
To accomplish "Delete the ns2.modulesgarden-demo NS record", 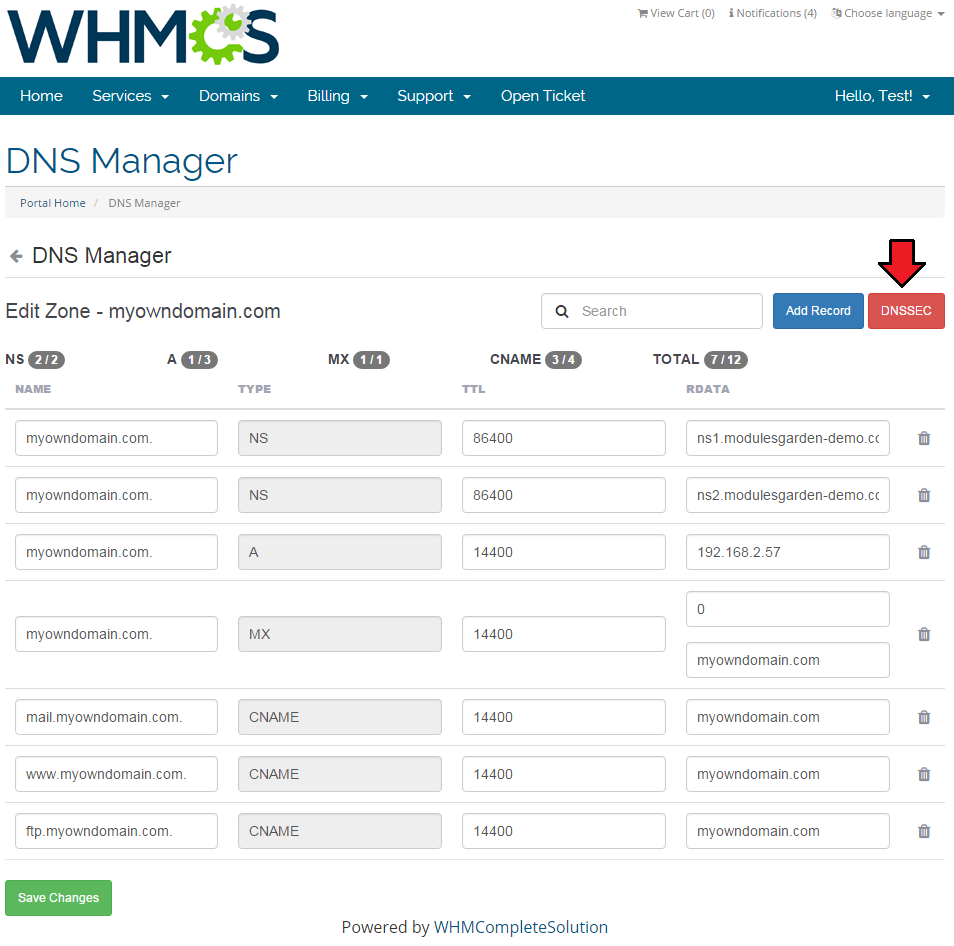I will click(924, 495).
